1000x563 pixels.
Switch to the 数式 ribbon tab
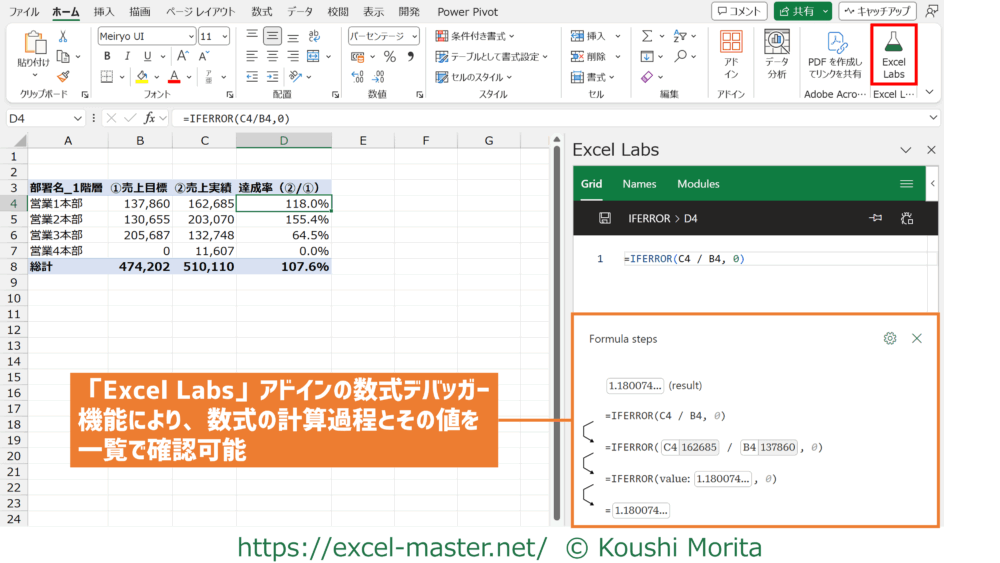coord(261,12)
